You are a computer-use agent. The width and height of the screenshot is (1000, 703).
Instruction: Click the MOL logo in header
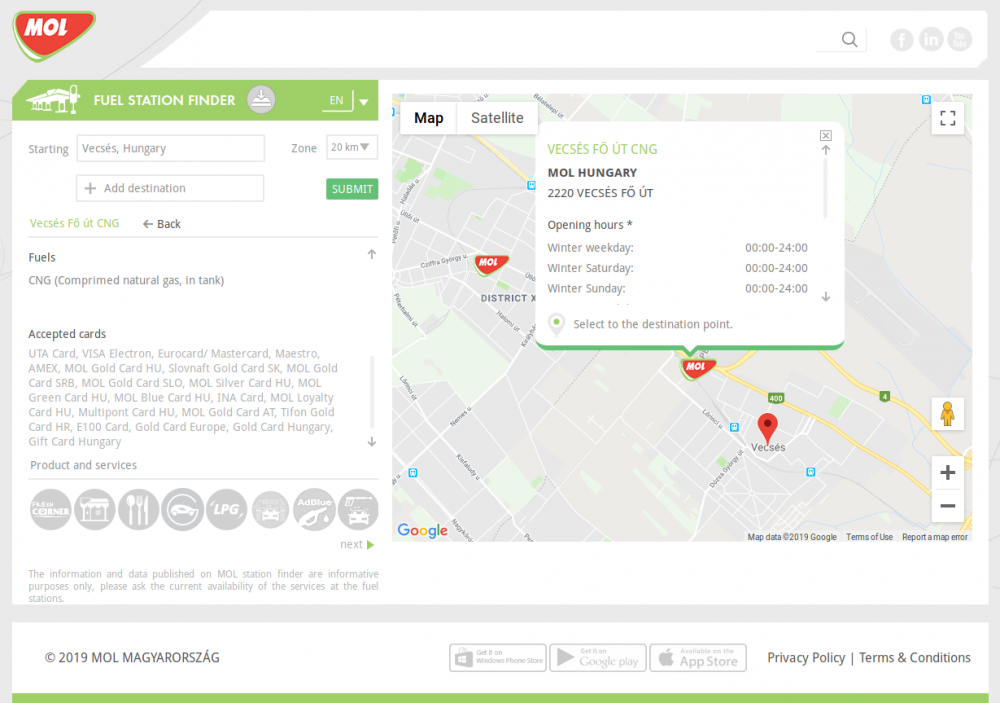(54, 35)
